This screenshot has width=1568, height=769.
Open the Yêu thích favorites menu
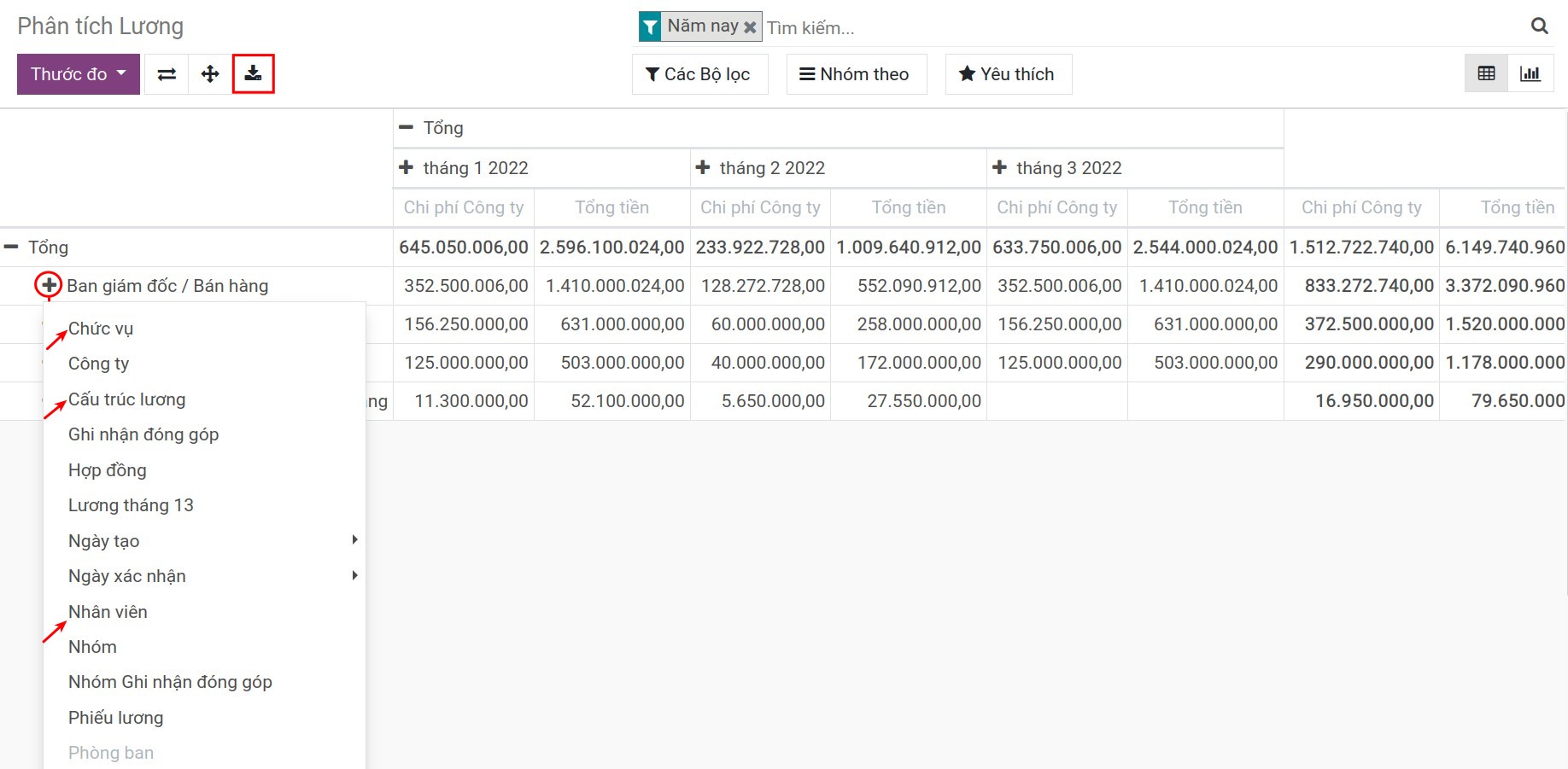[x=1007, y=74]
